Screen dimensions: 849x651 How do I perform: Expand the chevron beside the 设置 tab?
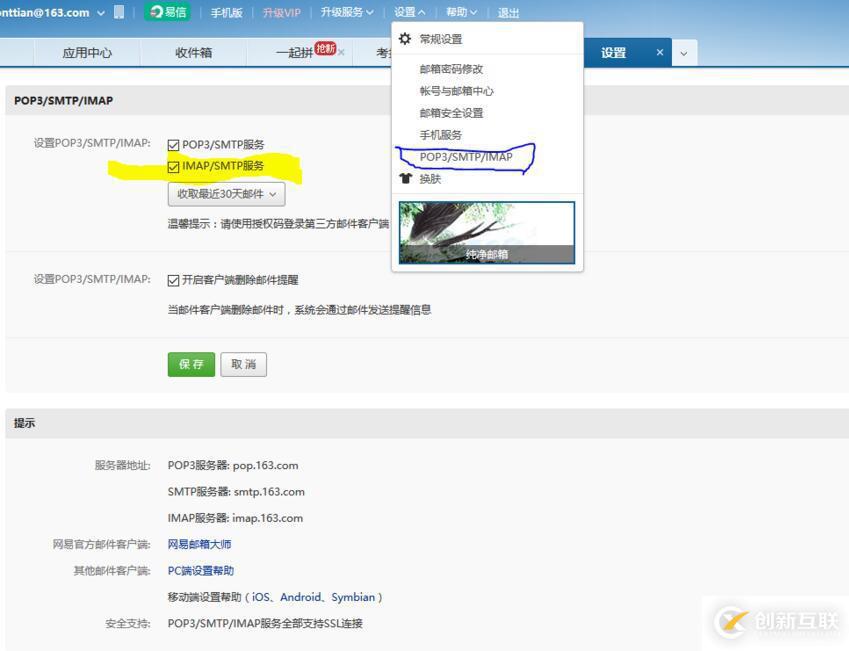(x=685, y=51)
